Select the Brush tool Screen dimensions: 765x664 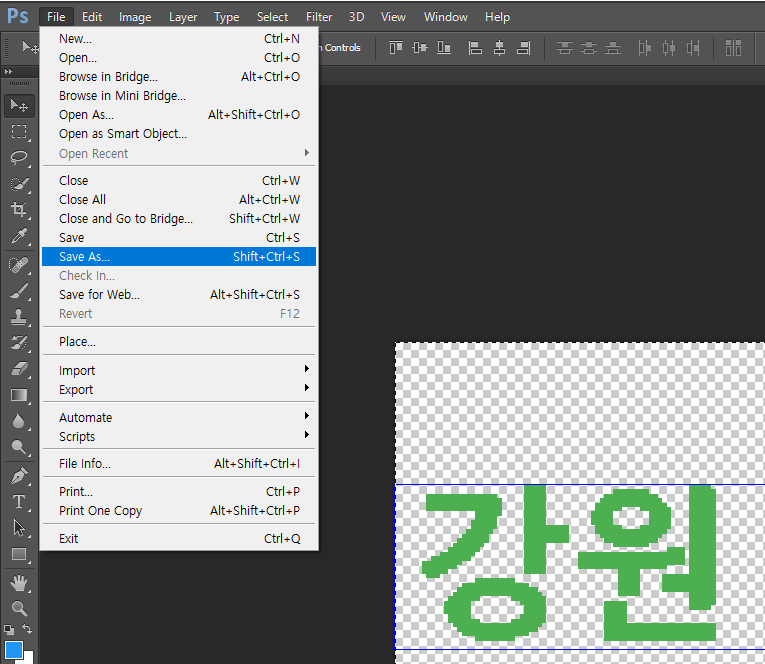click(x=19, y=291)
